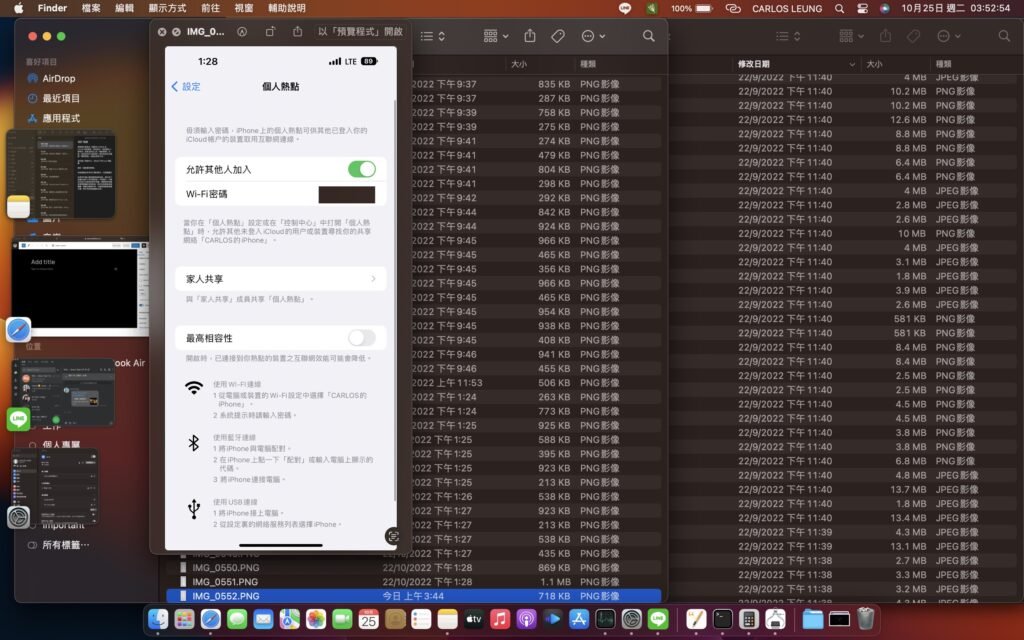The image size is (1024, 640).
Task: Click the Finder search magnifier icon
Action: (x=649, y=36)
